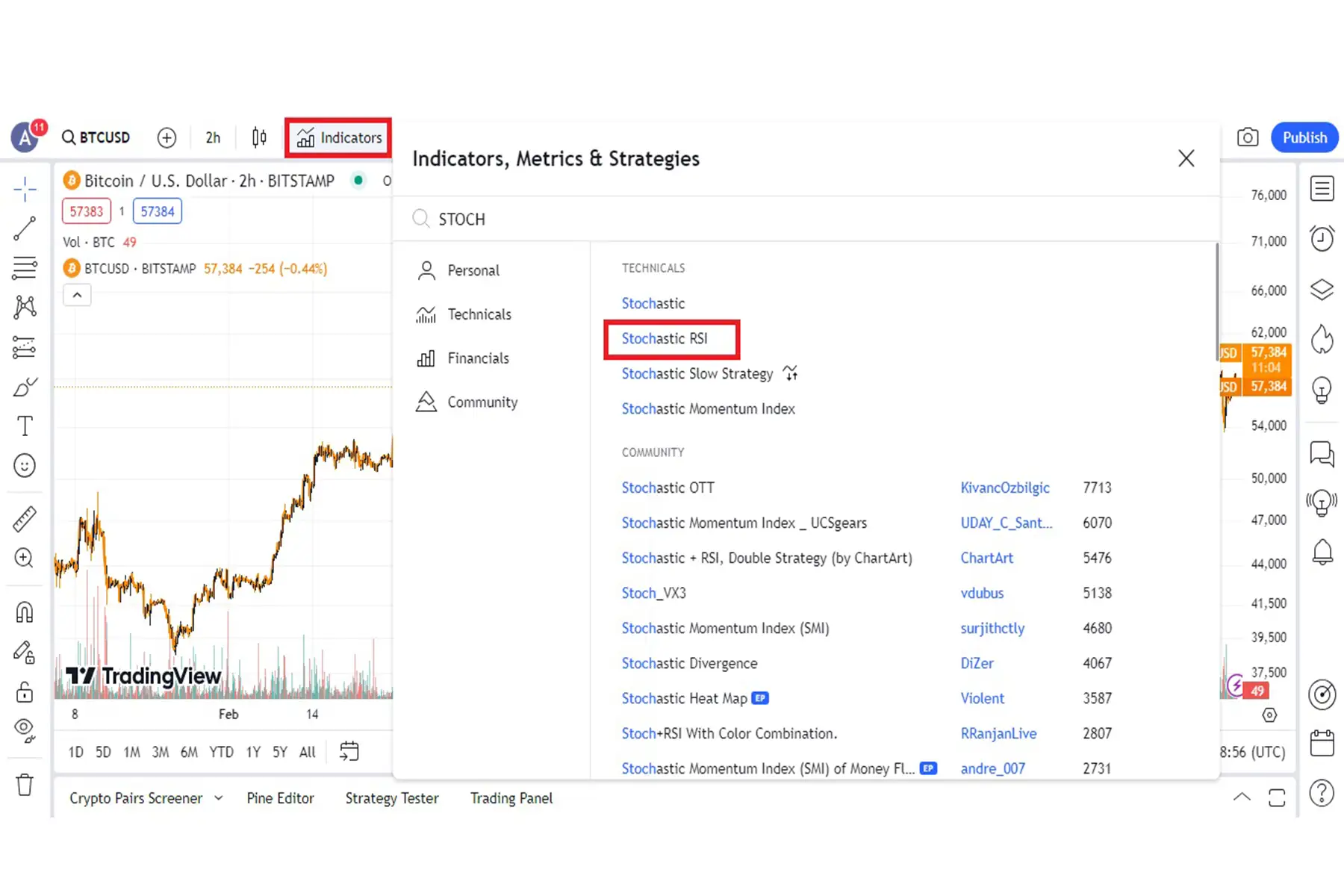Select the Stochastic Divergence script
Image resolution: width=1344 pixels, height=896 pixels.
click(690, 663)
